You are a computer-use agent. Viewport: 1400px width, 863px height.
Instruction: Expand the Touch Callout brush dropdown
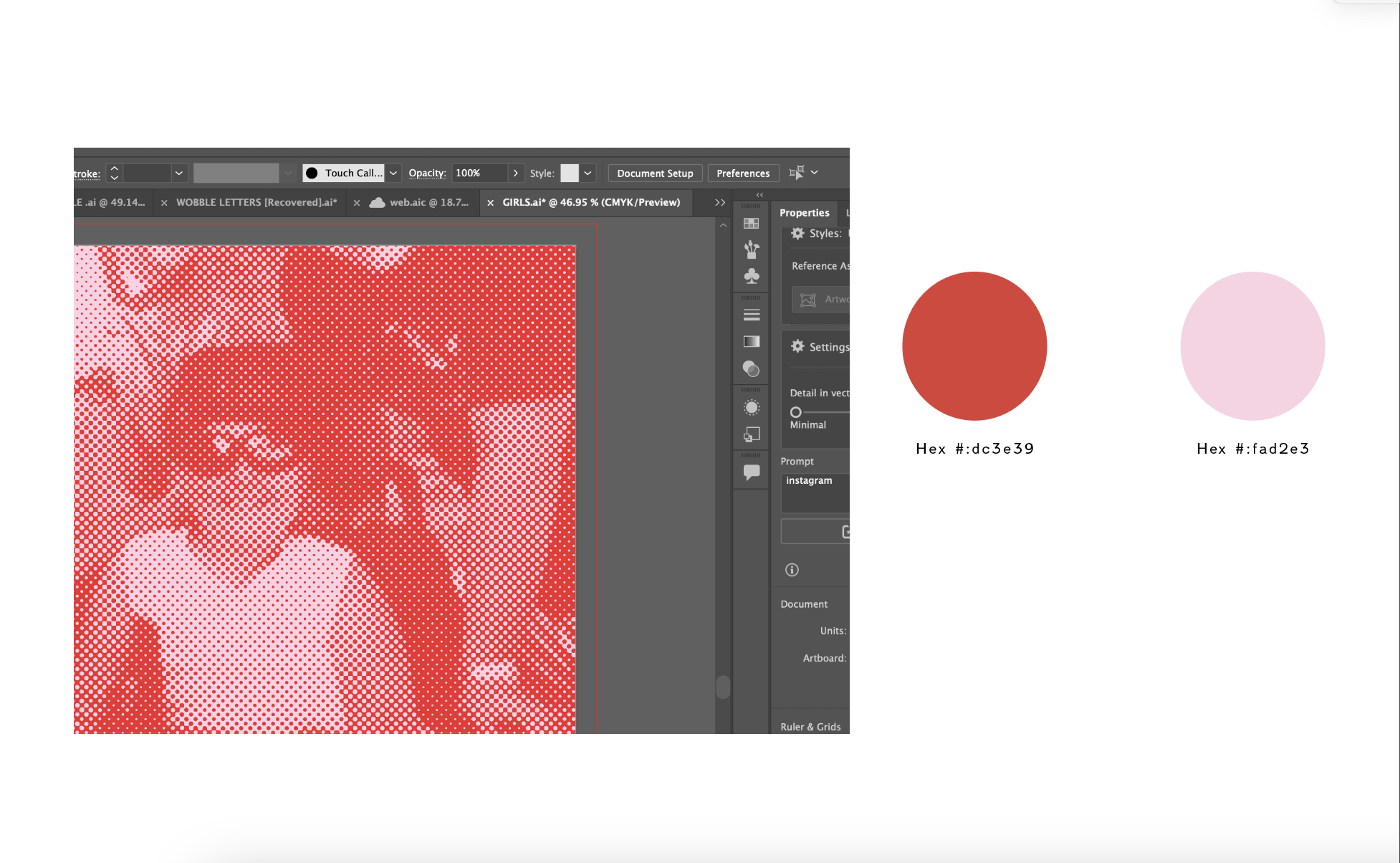[393, 173]
